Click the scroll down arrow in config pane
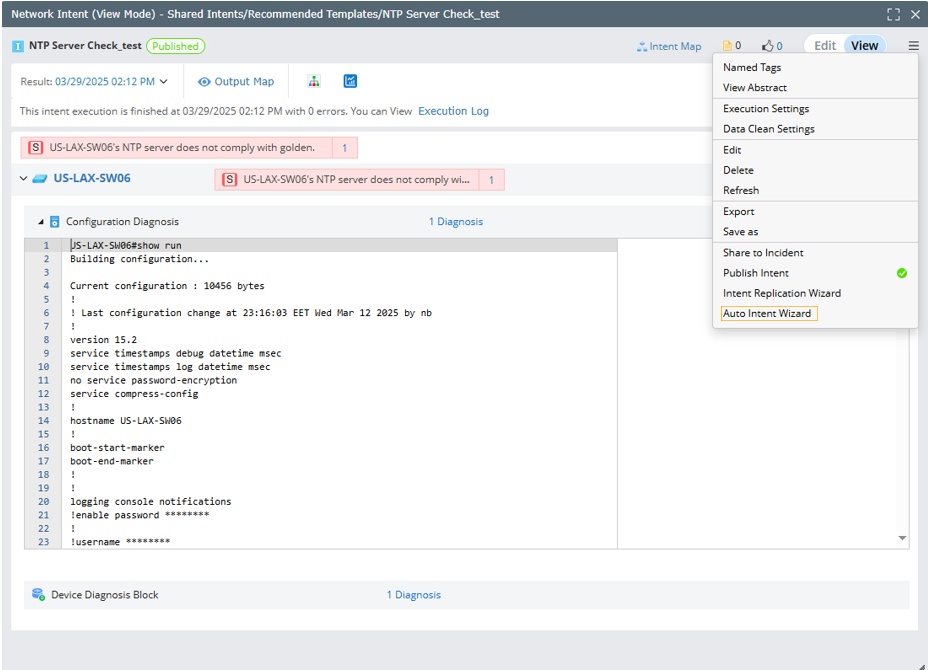The height and width of the screenshot is (670, 928). point(903,538)
